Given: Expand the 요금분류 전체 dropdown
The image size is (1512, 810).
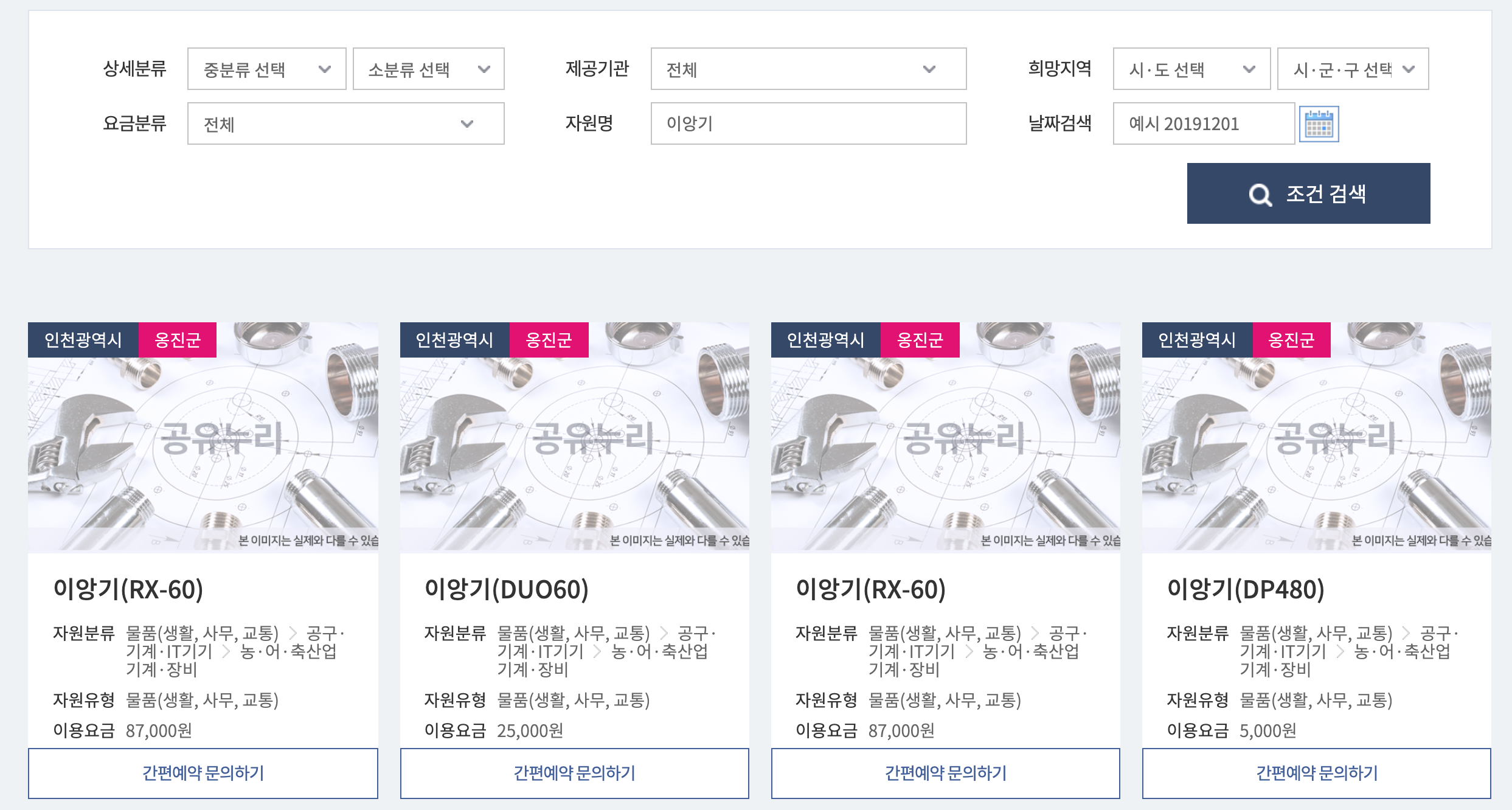Looking at the screenshot, I should pos(346,123).
